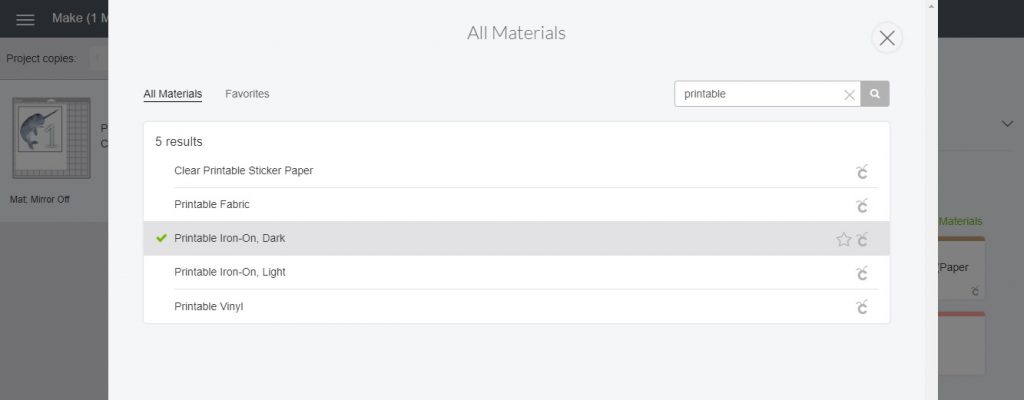Click Cricut icon beside Printable Iron-On, Dark
Screen dimensions: 1024x400
click(862, 239)
